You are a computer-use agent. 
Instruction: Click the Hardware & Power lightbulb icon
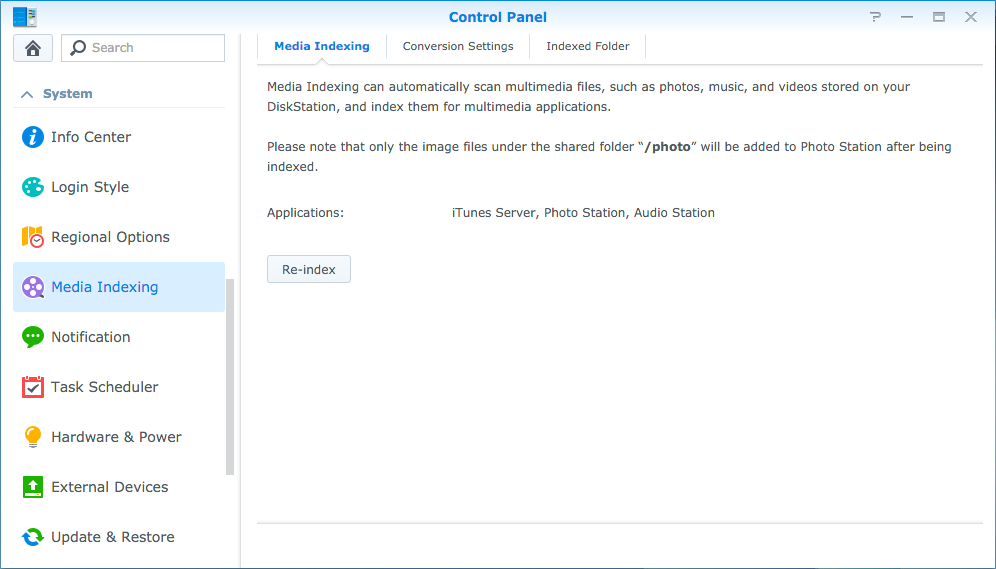pos(33,437)
